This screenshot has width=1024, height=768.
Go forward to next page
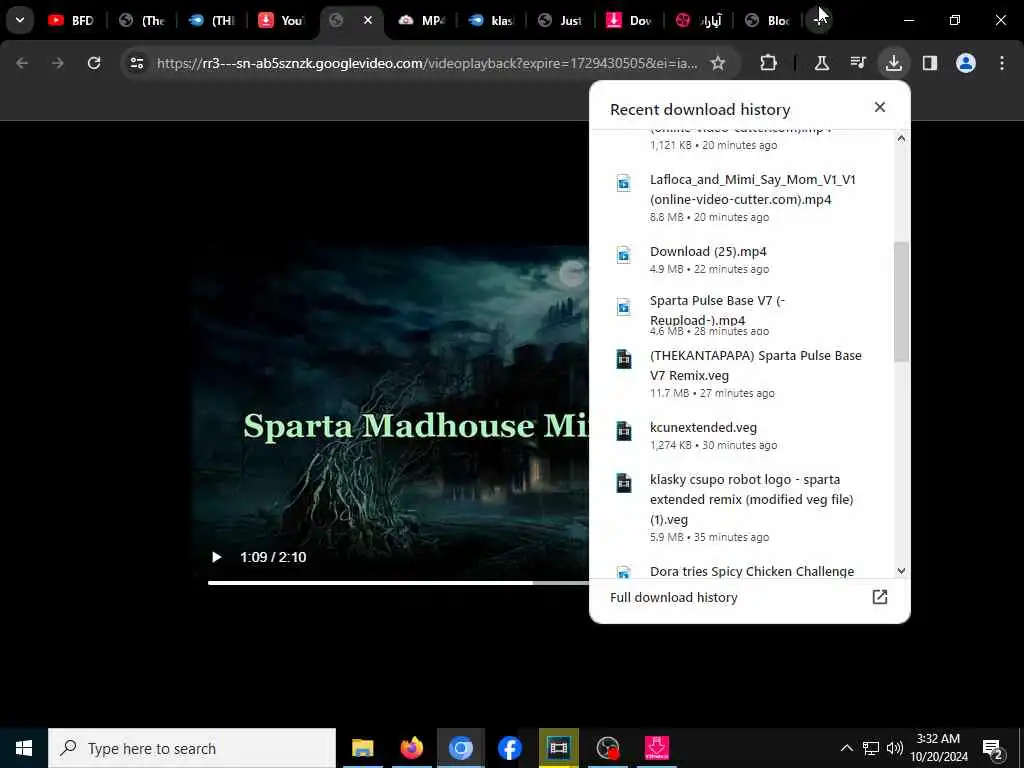(57, 63)
